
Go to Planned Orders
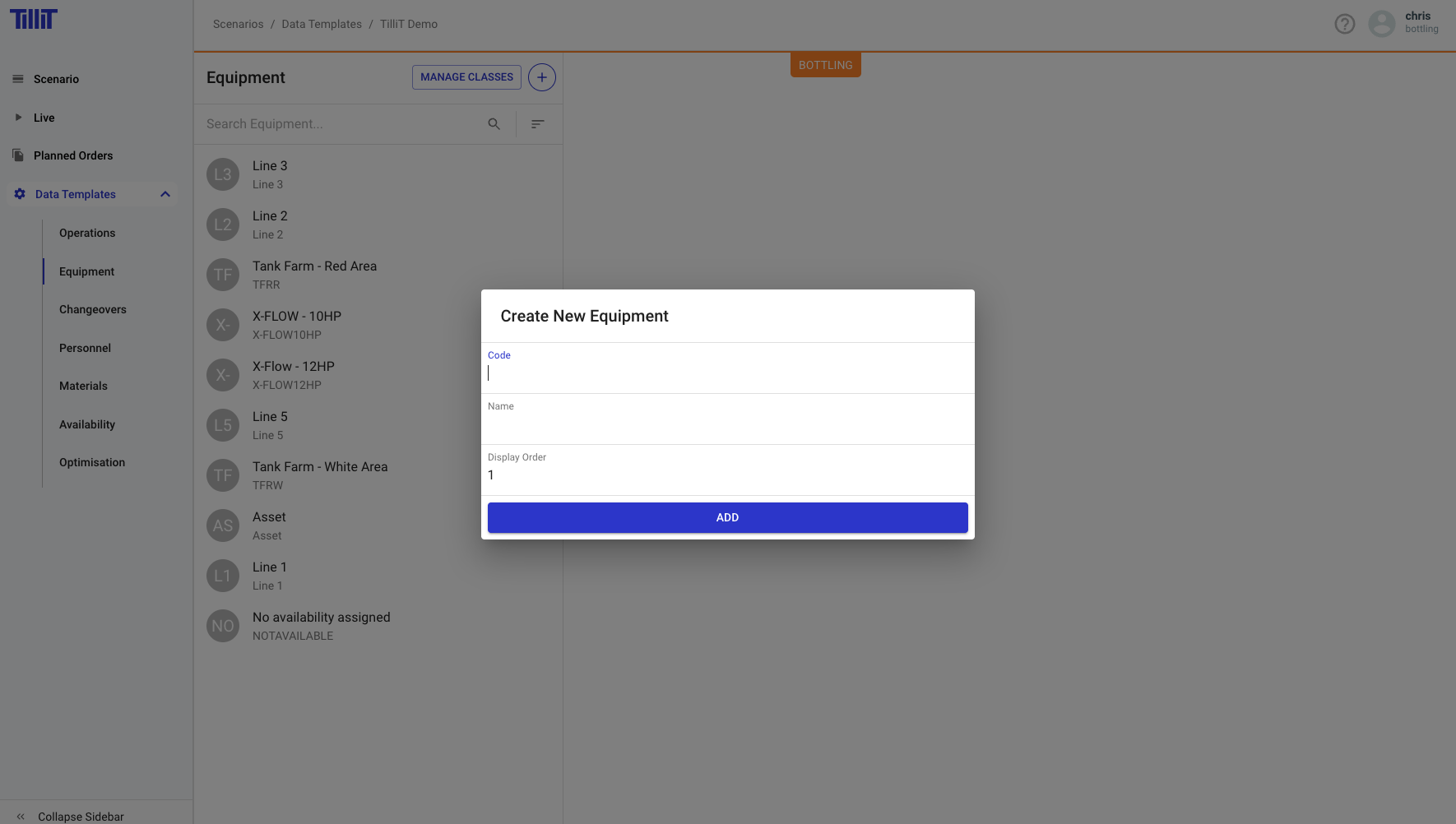click(73, 155)
